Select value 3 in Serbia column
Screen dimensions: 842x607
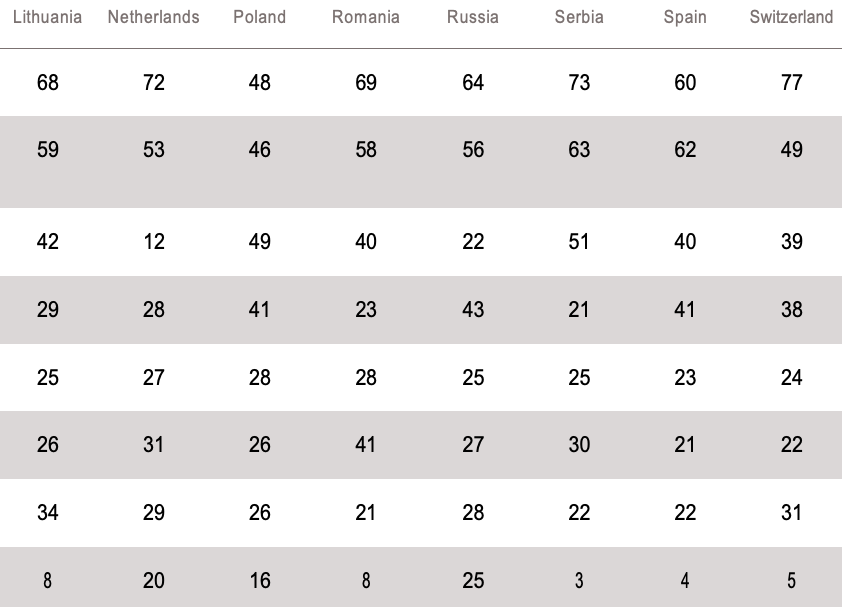(x=579, y=581)
